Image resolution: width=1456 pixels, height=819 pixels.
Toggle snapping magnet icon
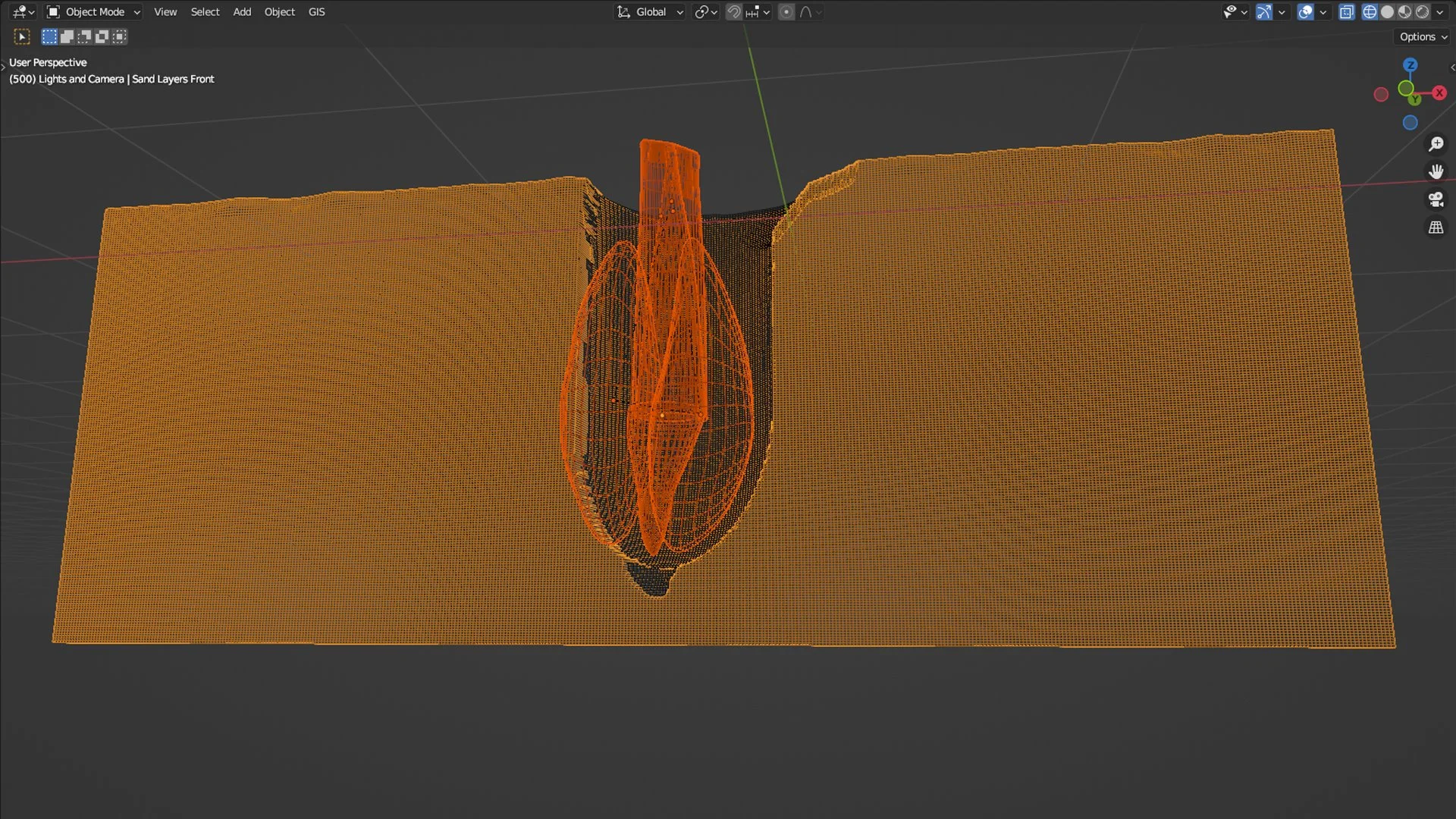point(733,12)
